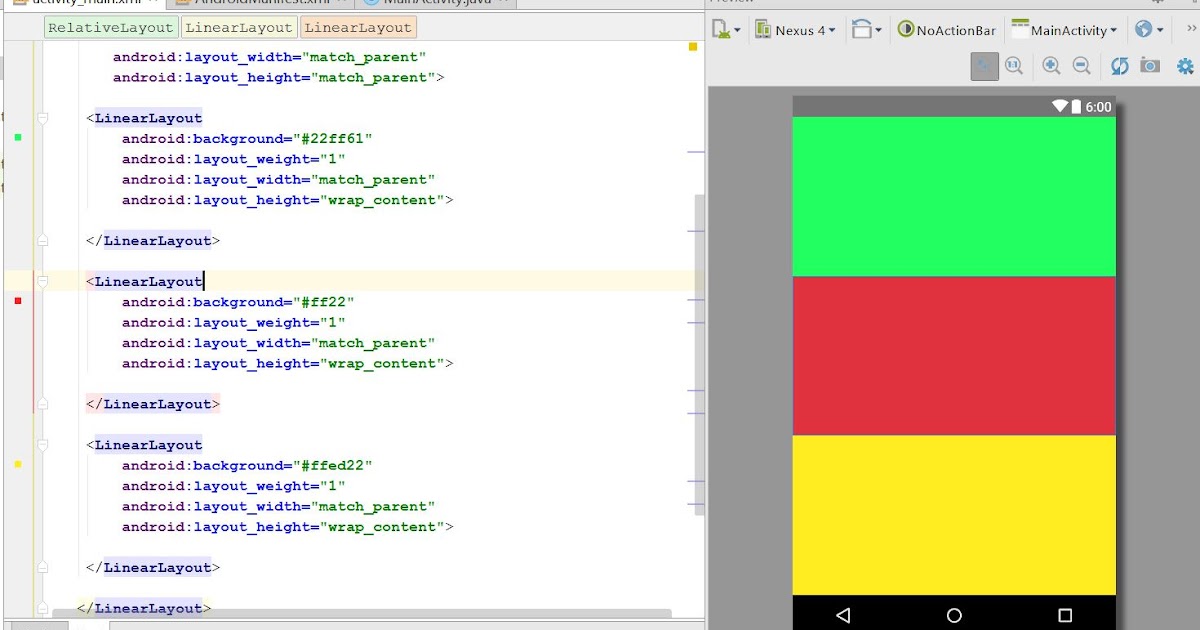Open the MainActivity association dropdown
This screenshot has height=630, width=1200.
pyautogui.click(x=1064, y=30)
